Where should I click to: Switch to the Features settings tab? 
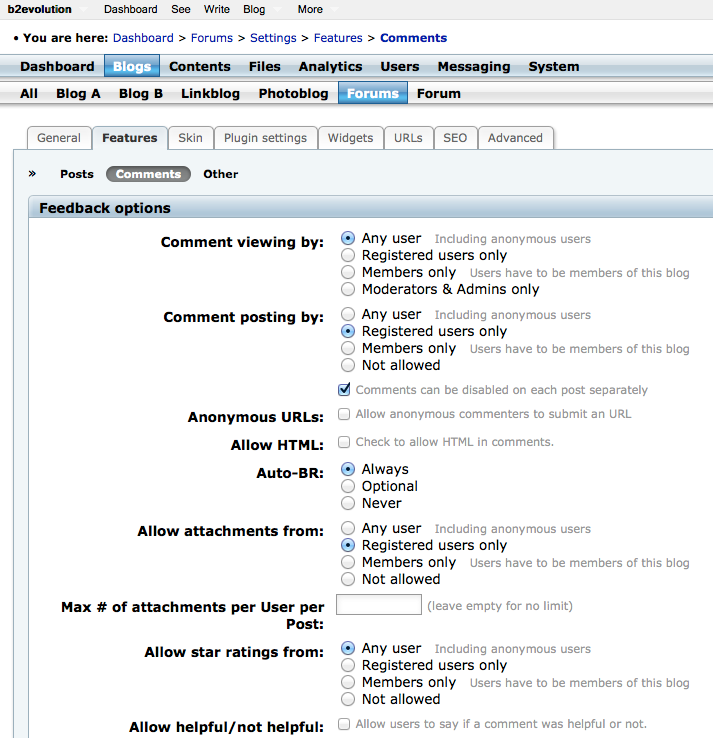(x=129, y=138)
